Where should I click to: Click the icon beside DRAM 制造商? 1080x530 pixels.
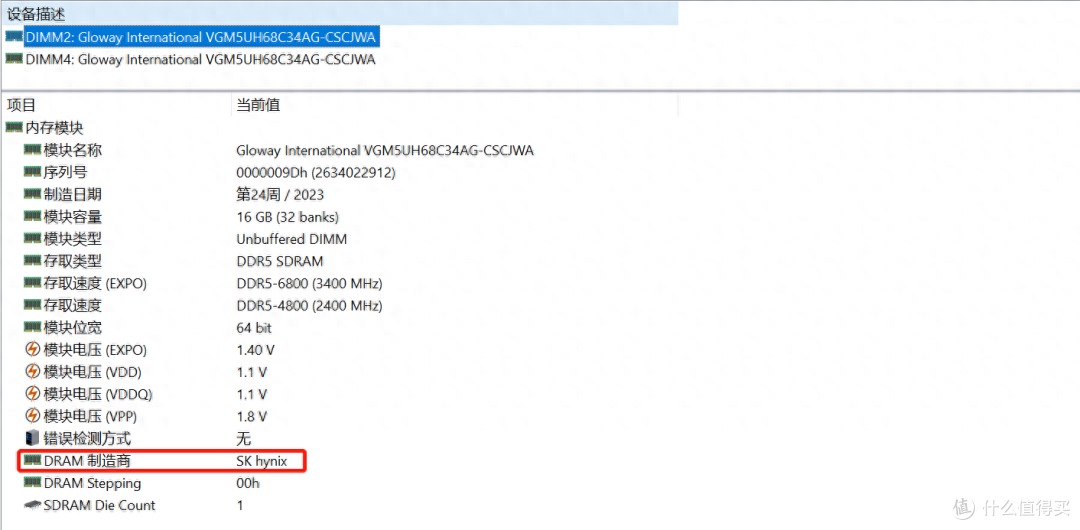[x=32, y=460]
